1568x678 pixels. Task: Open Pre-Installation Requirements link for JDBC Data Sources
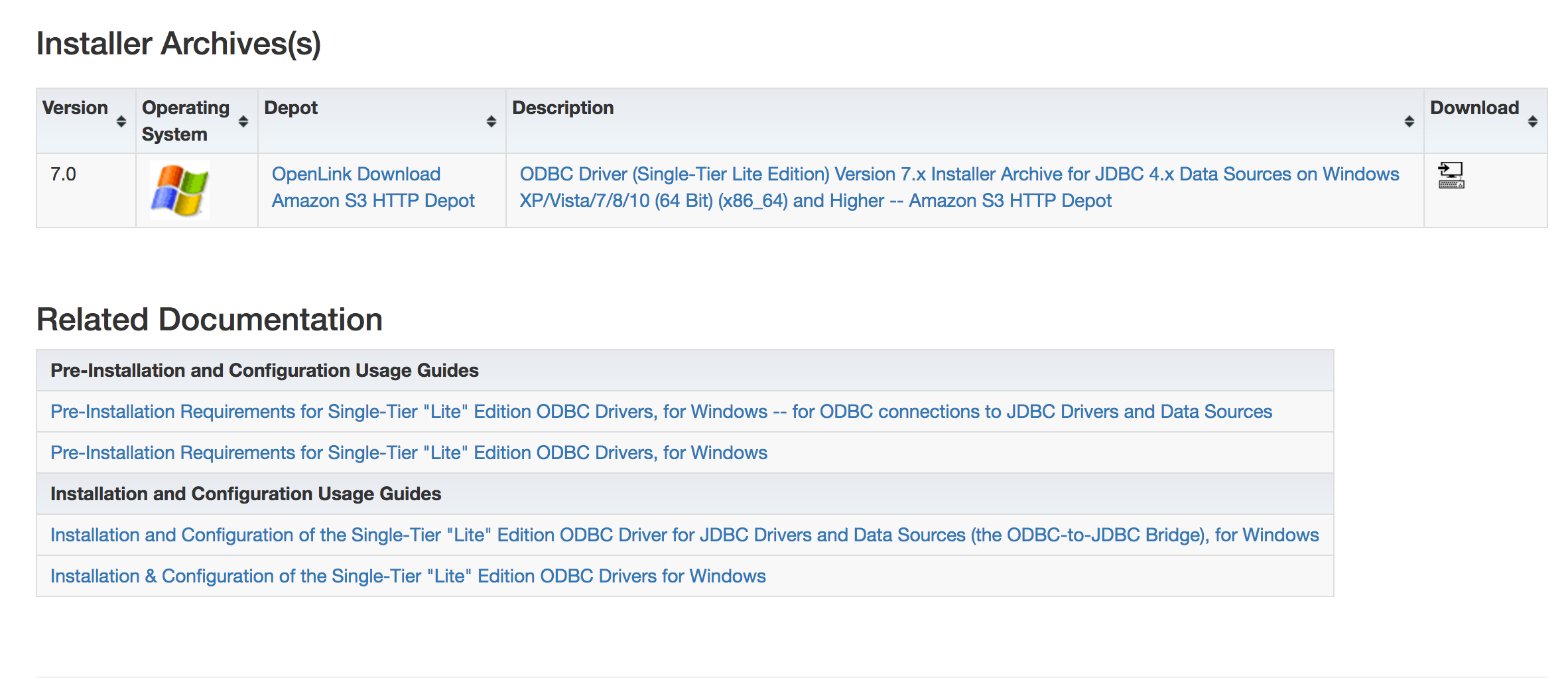click(661, 411)
